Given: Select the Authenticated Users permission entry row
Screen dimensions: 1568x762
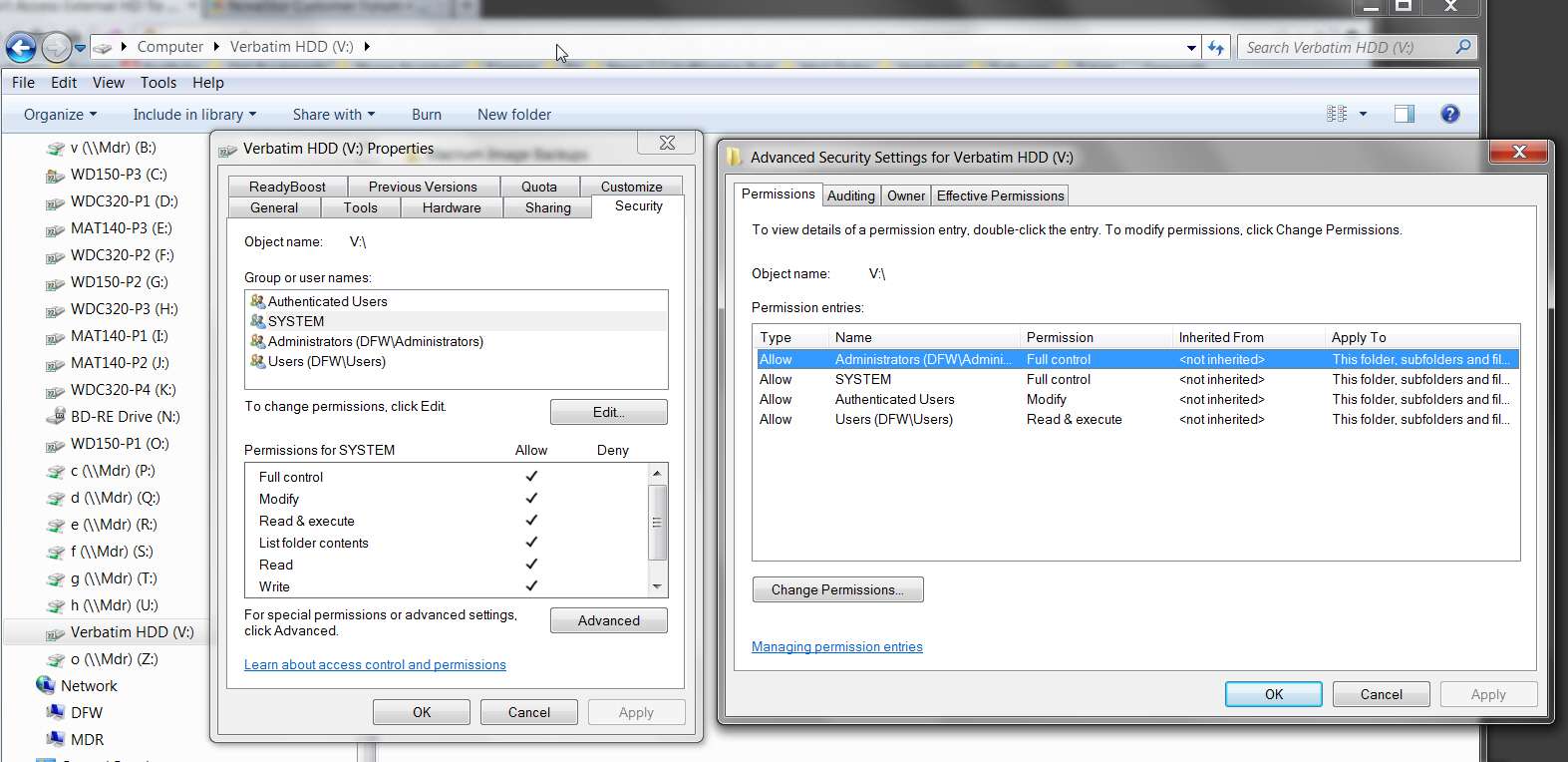Looking at the screenshot, I should click(1136, 399).
